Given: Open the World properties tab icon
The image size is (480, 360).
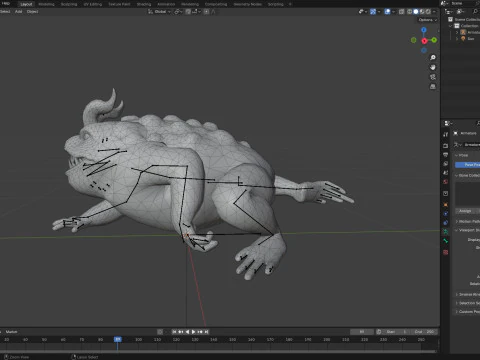Looking at the screenshot, I should coord(446,182).
